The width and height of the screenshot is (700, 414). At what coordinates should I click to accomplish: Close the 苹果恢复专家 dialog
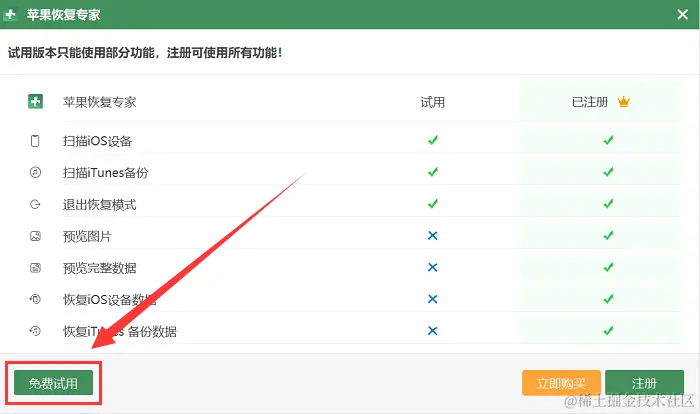click(683, 14)
